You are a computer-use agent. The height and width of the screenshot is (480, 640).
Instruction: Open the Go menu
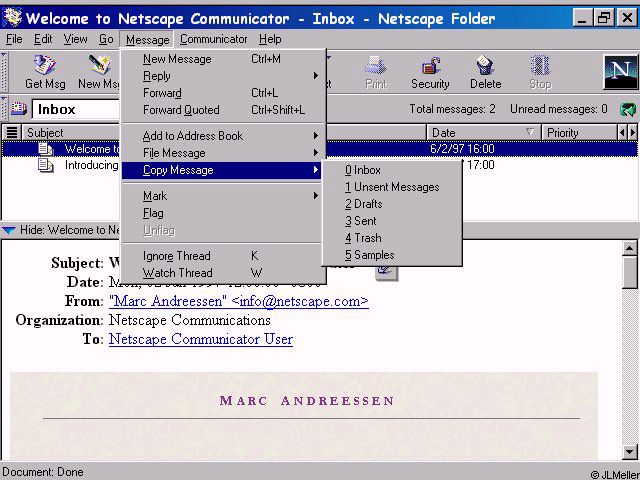106,39
